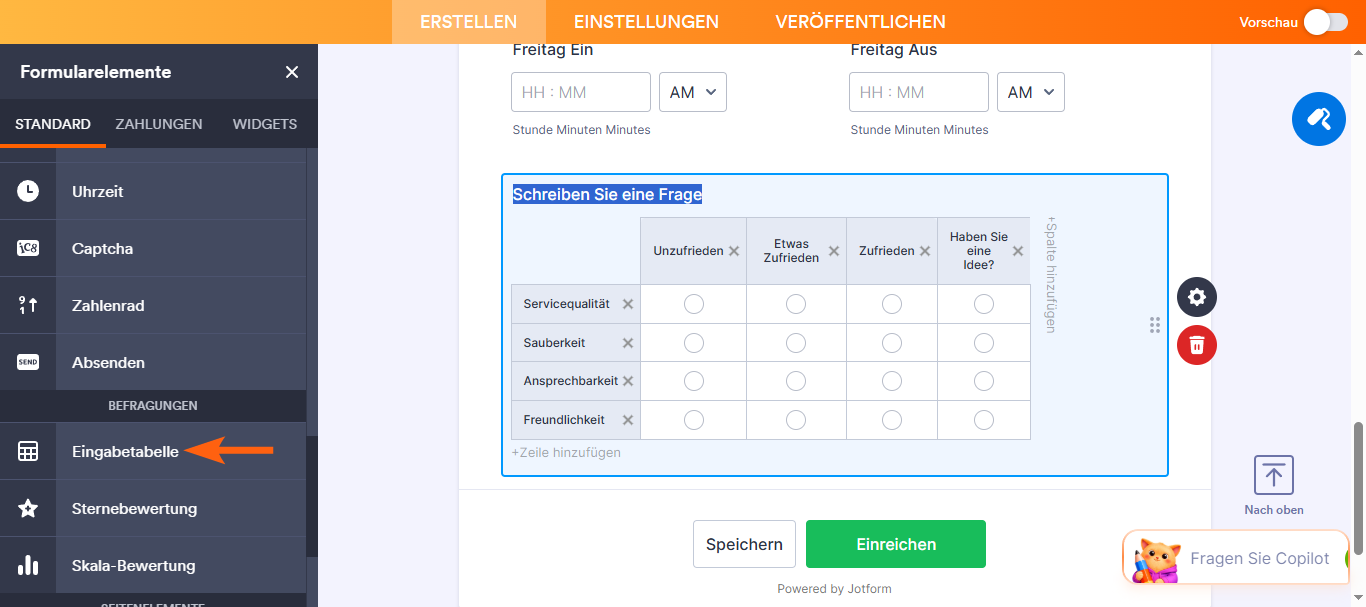Remove the Ansprechbarkeit row
1366x607 pixels.
[628, 381]
